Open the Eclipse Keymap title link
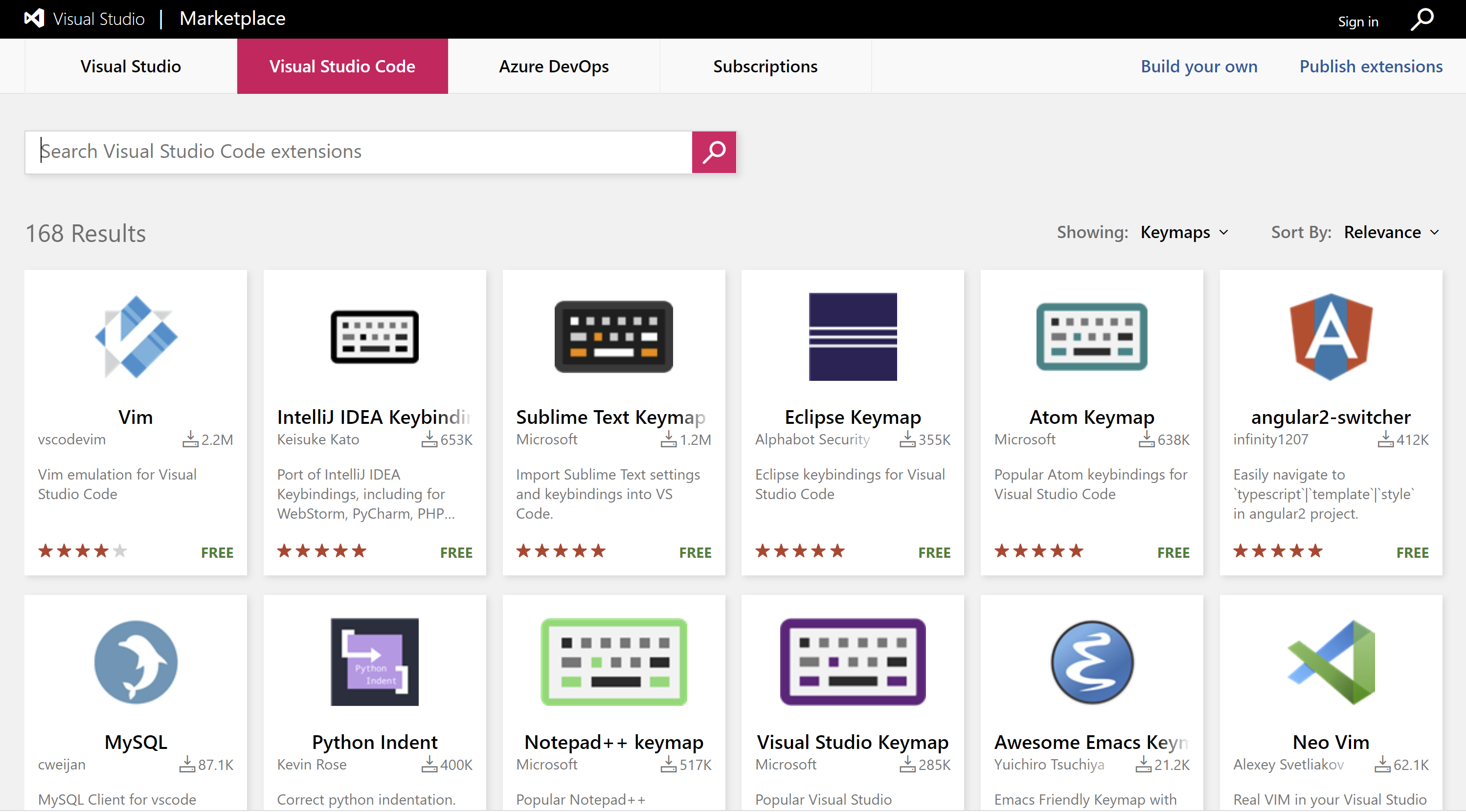 [x=853, y=417]
